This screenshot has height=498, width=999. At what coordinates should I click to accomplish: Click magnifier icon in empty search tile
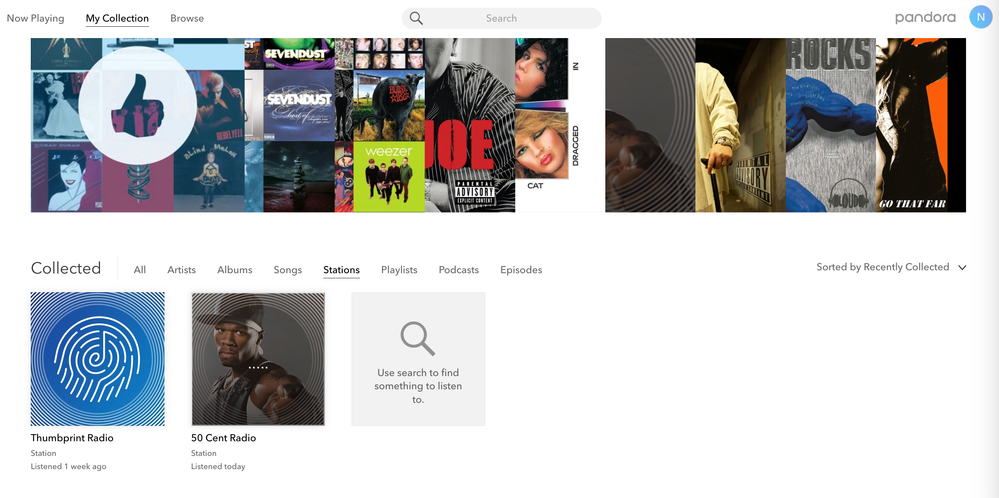tap(418, 338)
